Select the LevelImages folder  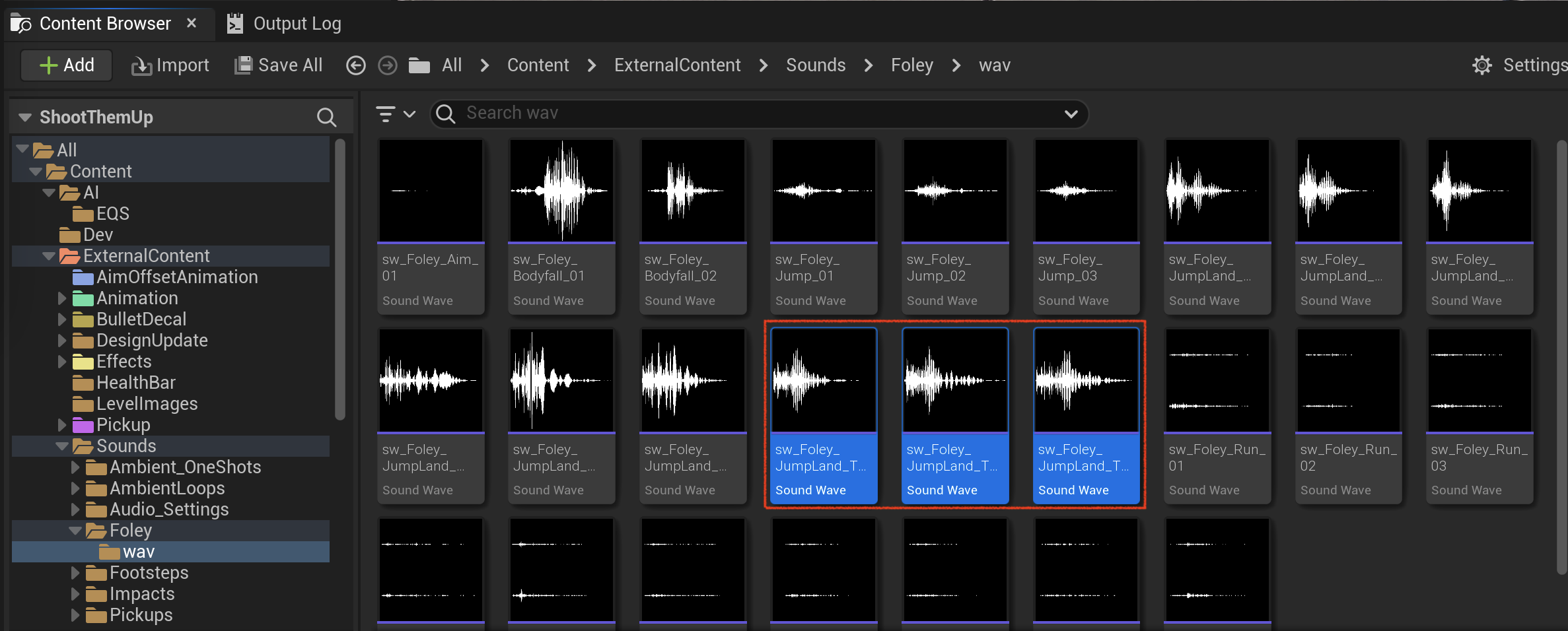(170, 404)
